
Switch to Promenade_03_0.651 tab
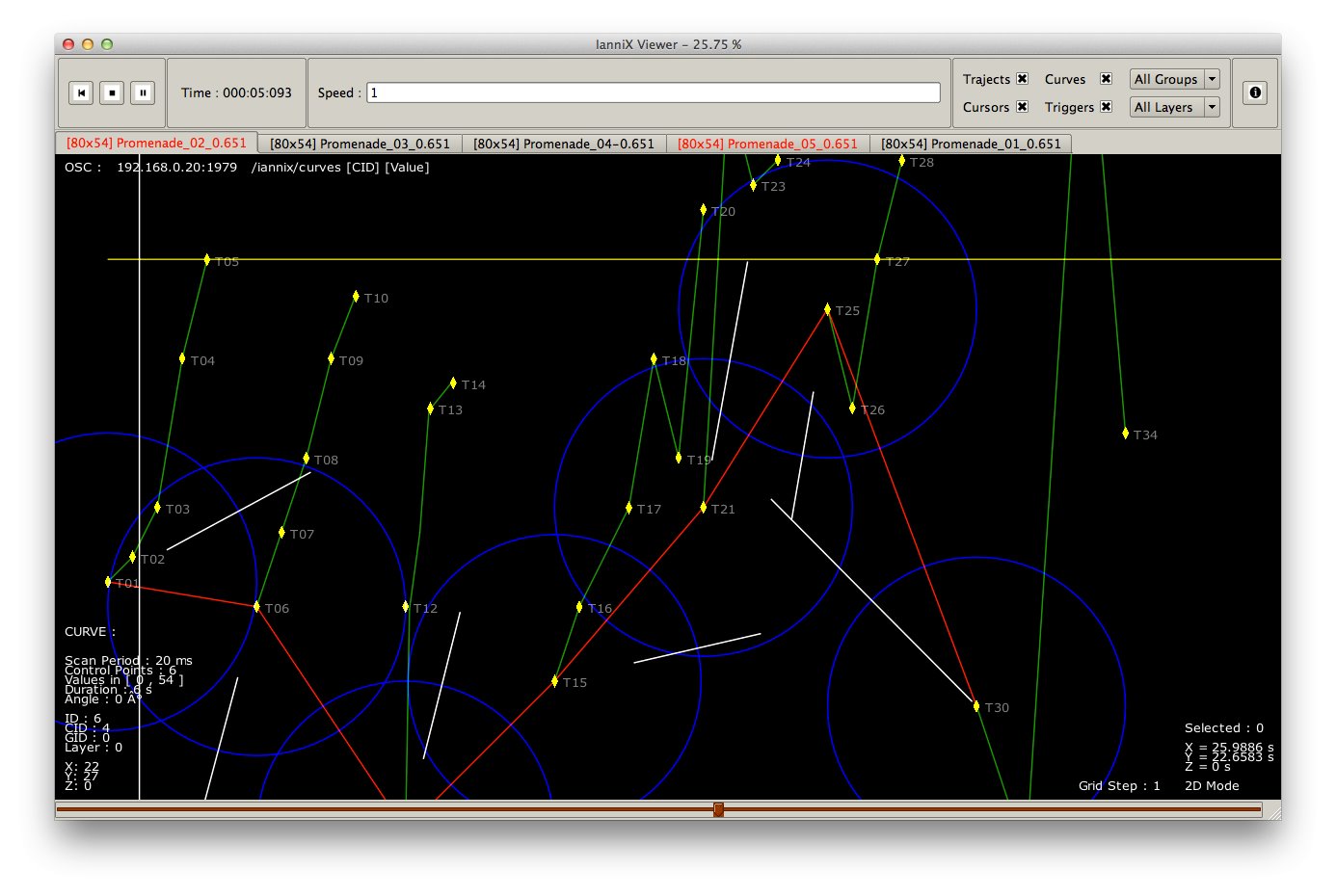[x=361, y=144]
